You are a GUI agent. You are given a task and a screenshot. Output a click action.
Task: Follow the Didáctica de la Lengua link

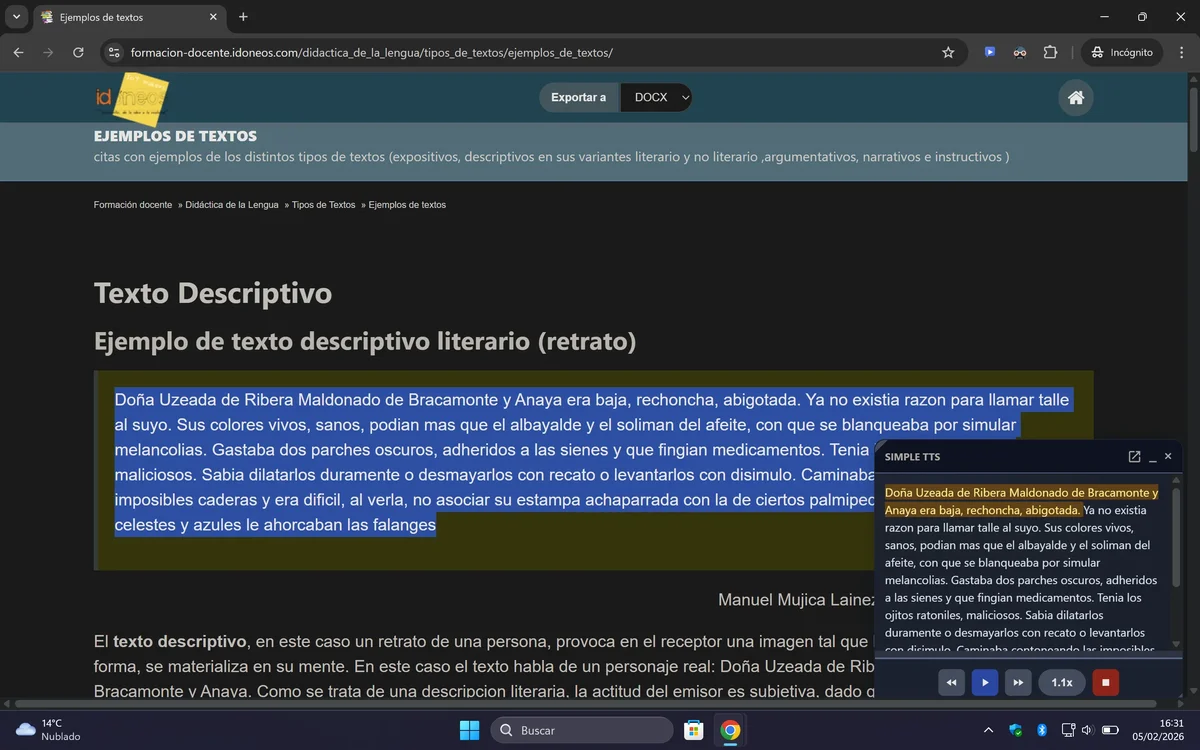tap(231, 204)
